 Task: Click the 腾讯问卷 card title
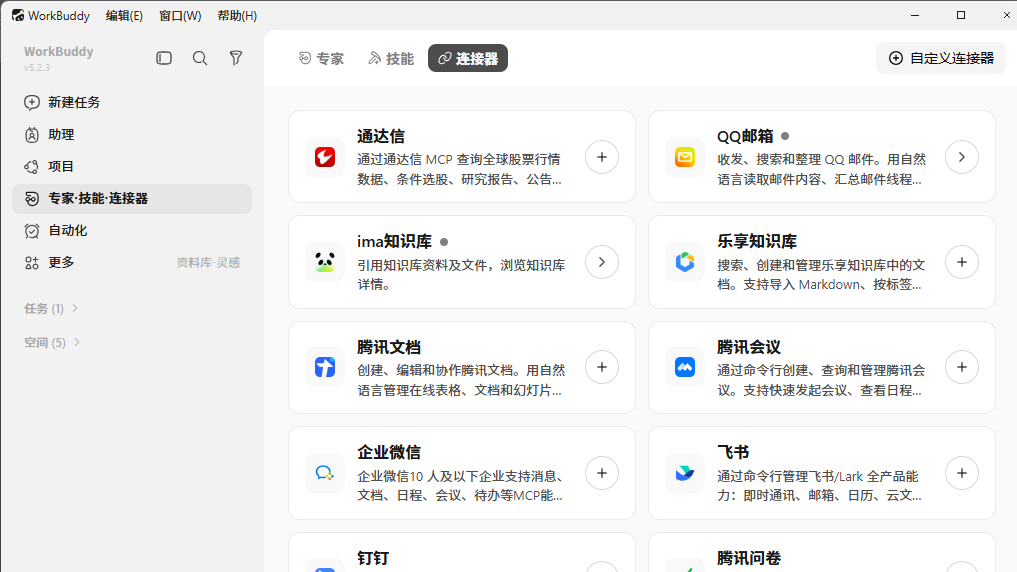tap(748, 558)
